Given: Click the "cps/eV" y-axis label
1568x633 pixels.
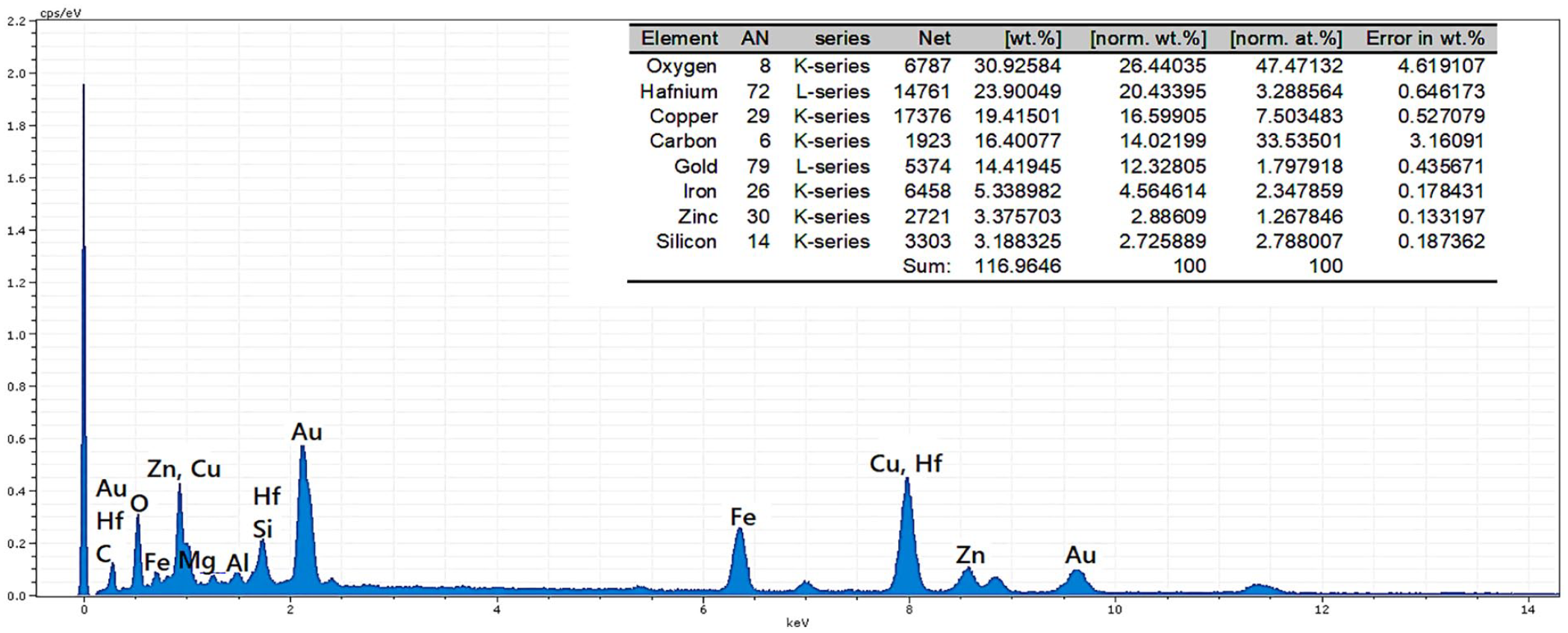Looking at the screenshot, I should (x=60, y=13).
